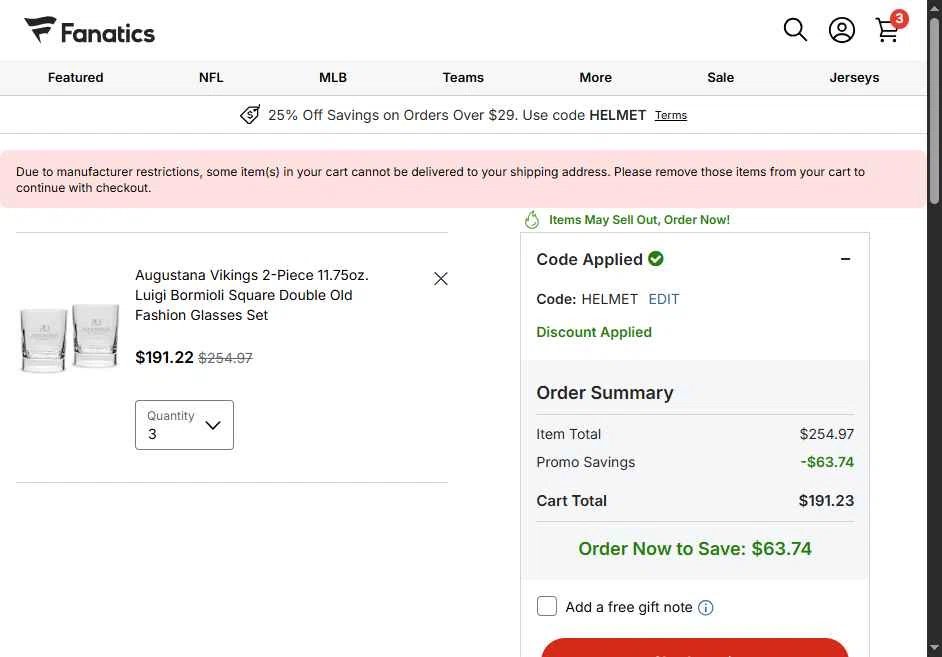The image size is (942, 657).
Task: Open the Quantity dropdown
Action: point(184,425)
